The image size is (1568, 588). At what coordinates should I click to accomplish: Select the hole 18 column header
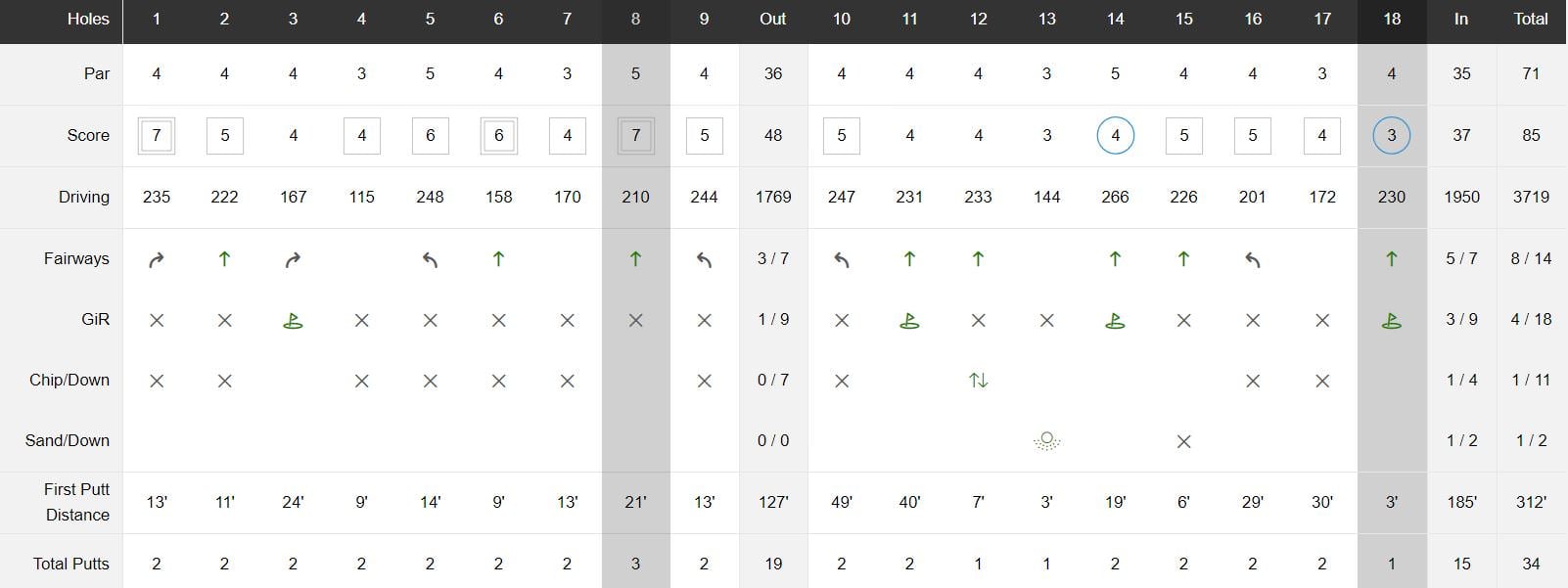tap(1391, 20)
